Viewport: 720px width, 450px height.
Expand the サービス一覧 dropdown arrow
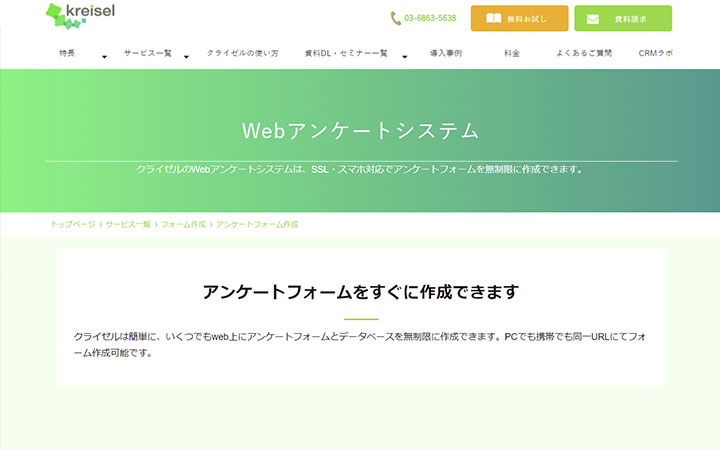click(186, 57)
